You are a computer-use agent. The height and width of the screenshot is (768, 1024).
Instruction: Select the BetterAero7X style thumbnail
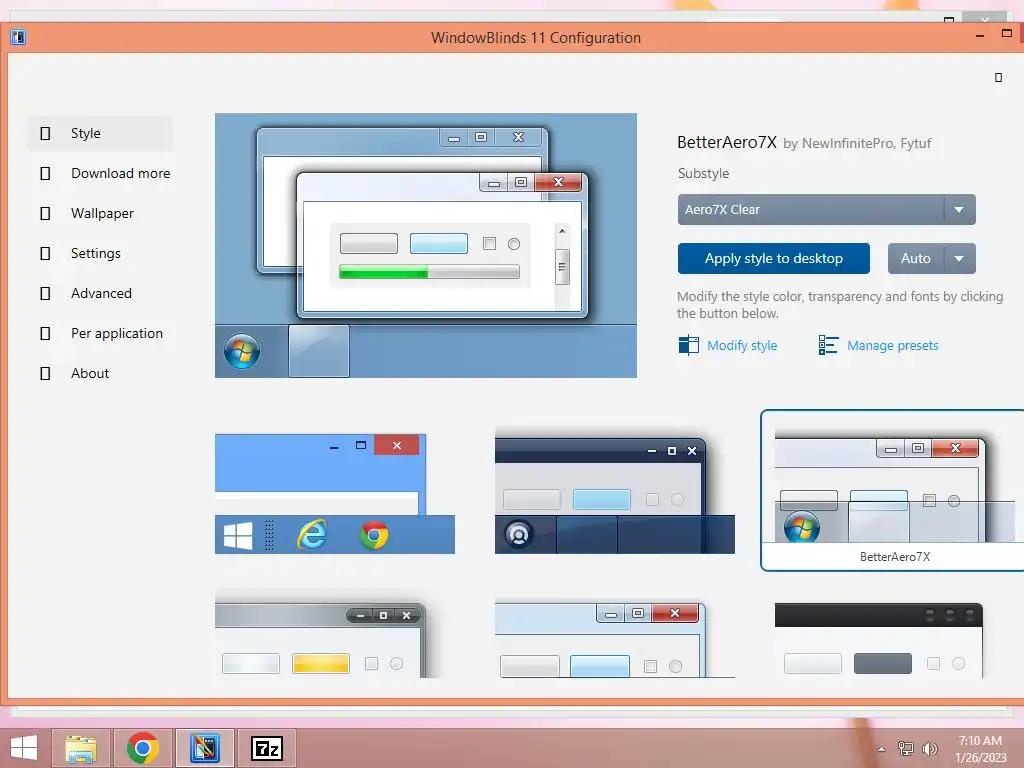[x=893, y=490]
